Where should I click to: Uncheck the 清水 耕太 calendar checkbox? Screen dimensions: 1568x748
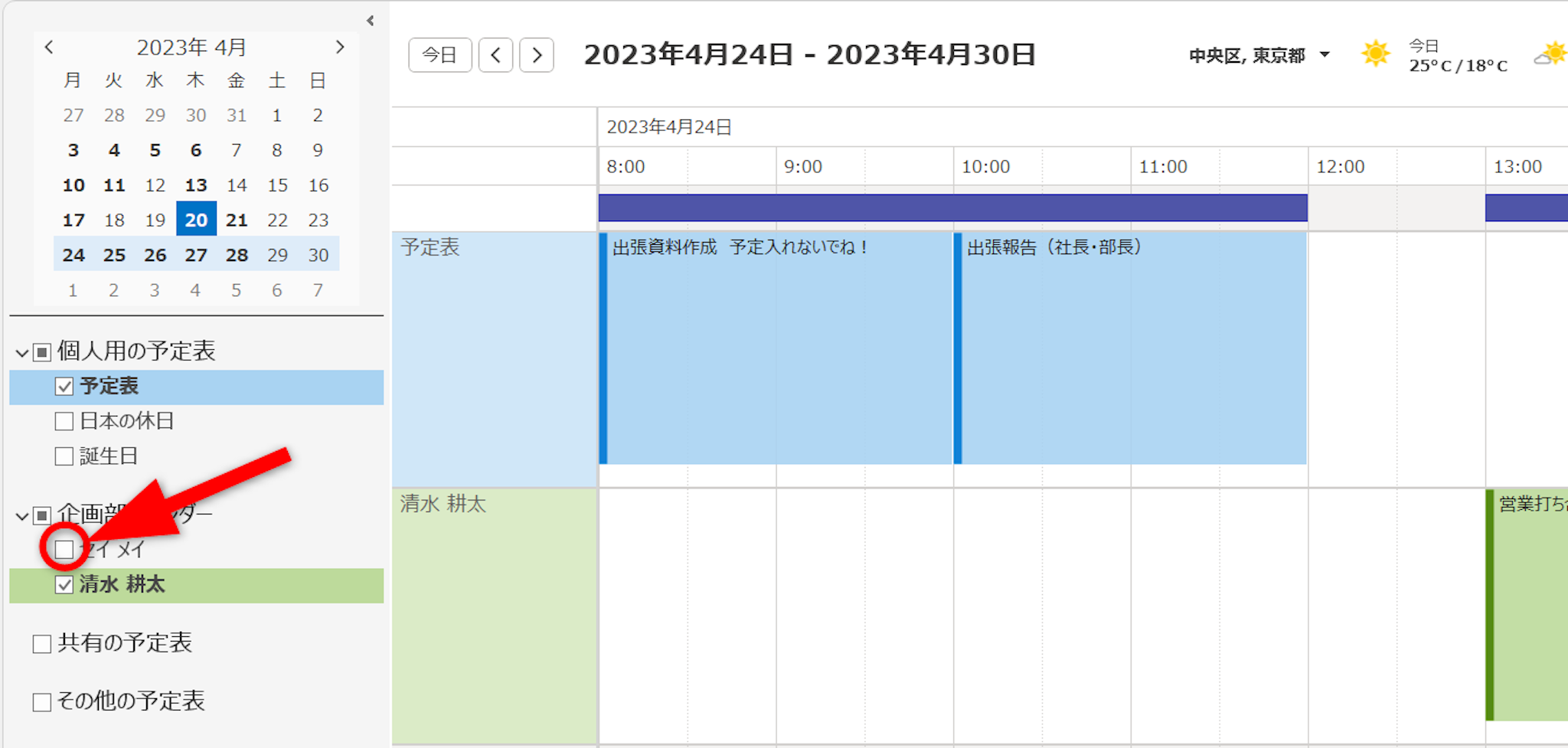point(64,585)
